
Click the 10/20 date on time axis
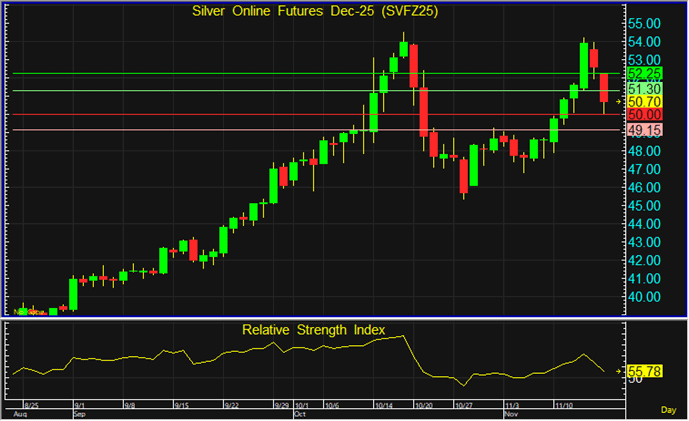(x=423, y=406)
